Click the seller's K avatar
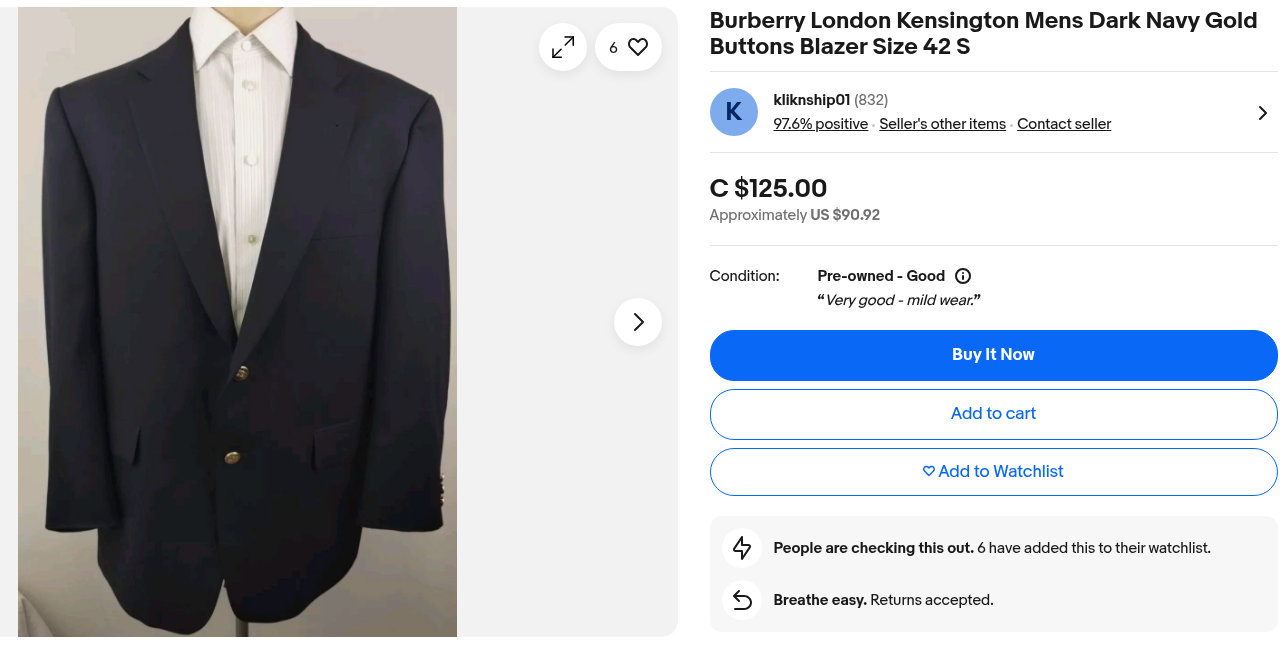The height and width of the screenshot is (647, 1283). (x=734, y=112)
